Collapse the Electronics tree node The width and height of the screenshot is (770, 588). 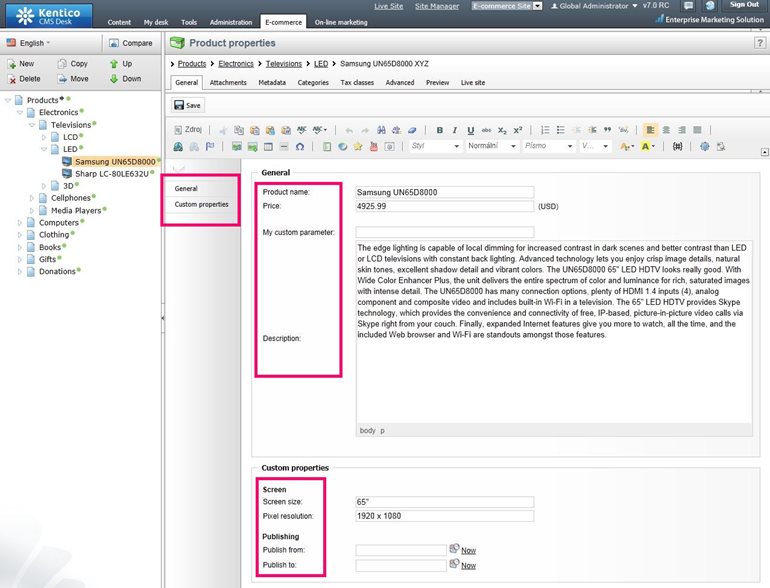tap(20, 112)
